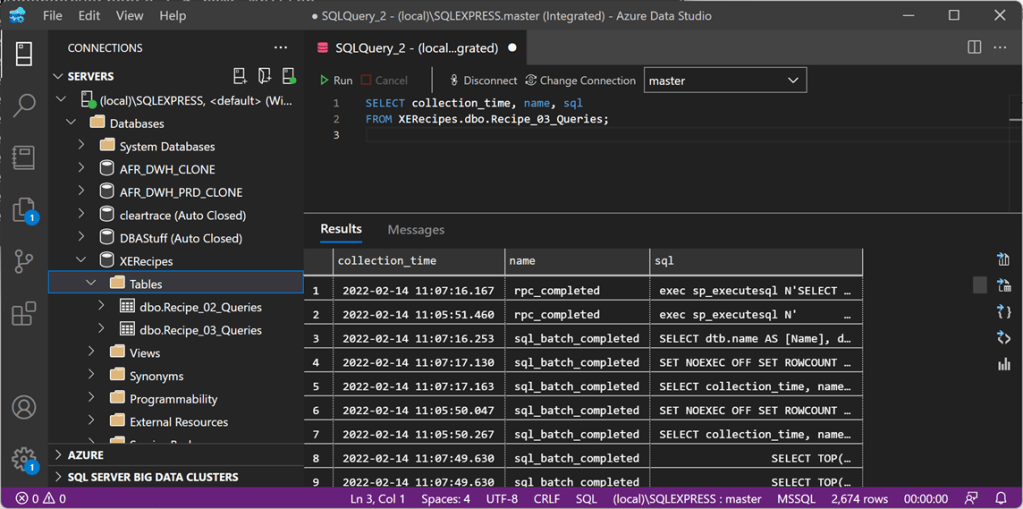Click inside the SQL editor on line 3
The height and width of the screenshot is (509, 1023).
coord(600,135)
